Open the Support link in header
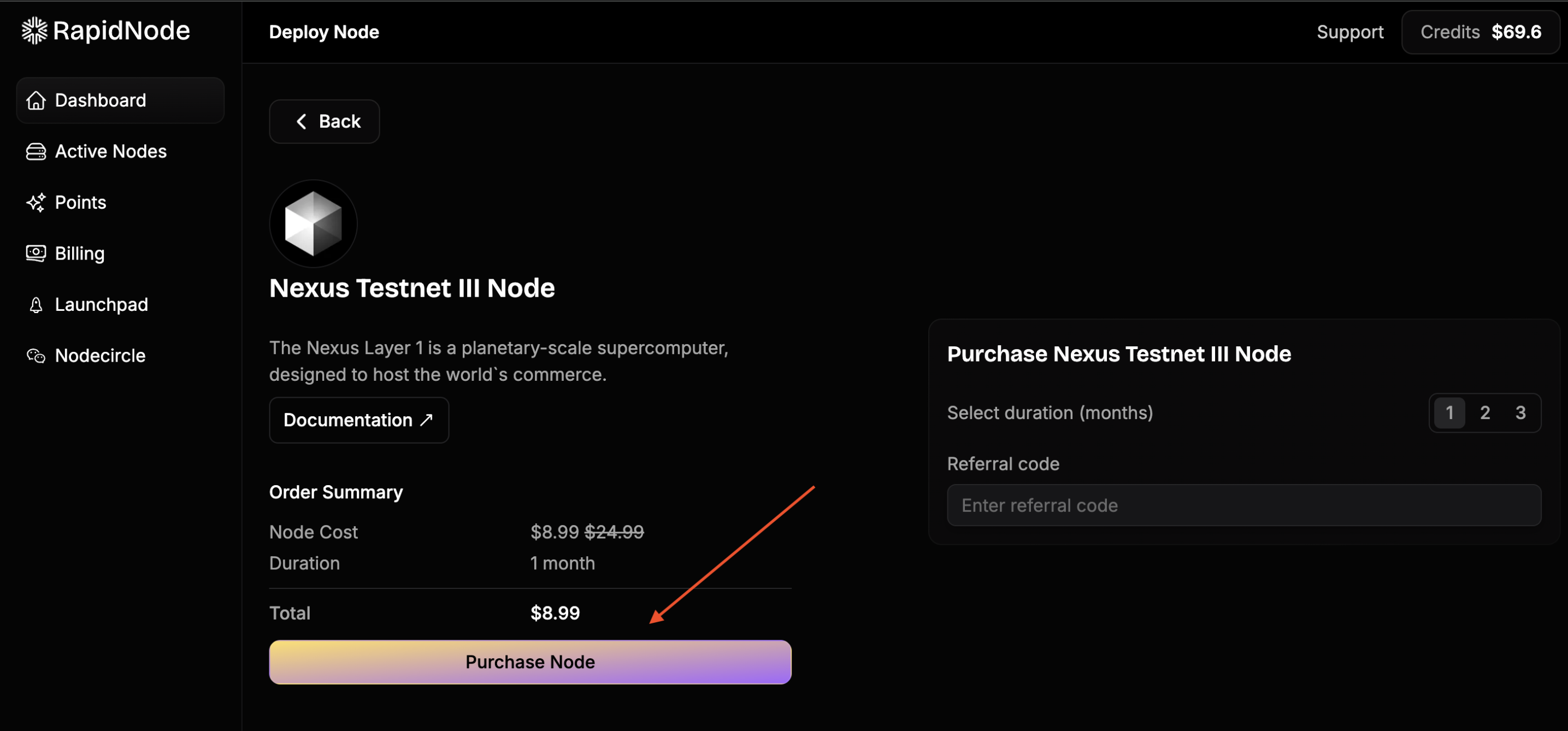The image size is (1568, 731). [1349, 32]
